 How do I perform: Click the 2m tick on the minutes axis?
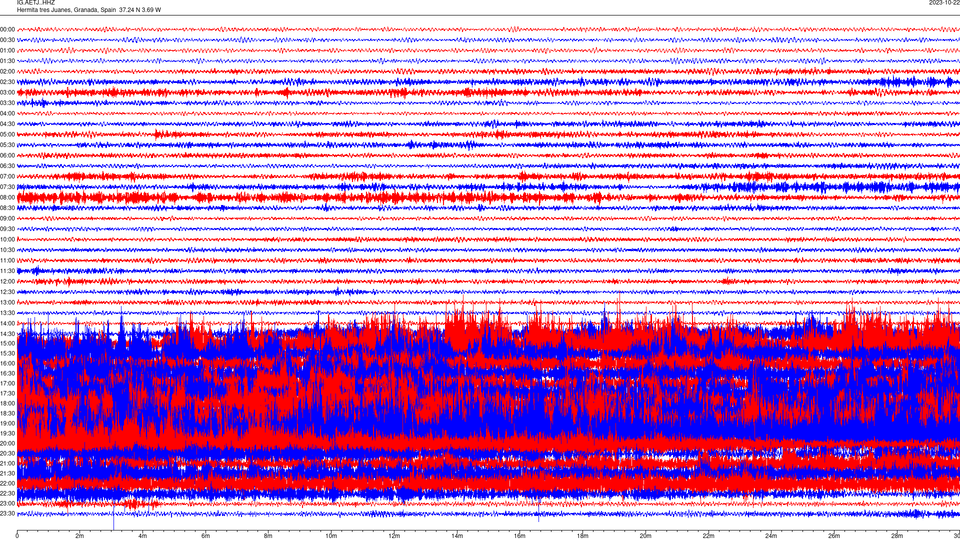[80, 536]
